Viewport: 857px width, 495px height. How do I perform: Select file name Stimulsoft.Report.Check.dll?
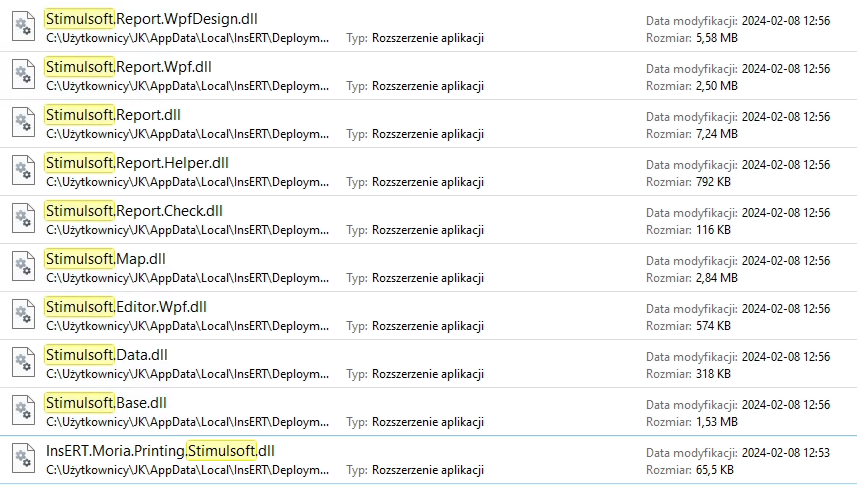pos(134,211)
